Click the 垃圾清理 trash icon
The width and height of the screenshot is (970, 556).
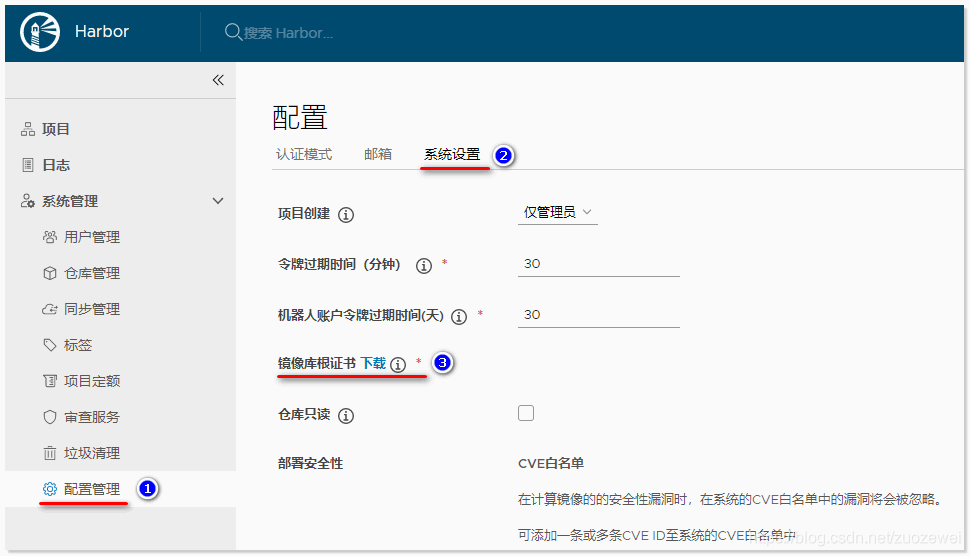pyautogui.click(x=50, y=453)
